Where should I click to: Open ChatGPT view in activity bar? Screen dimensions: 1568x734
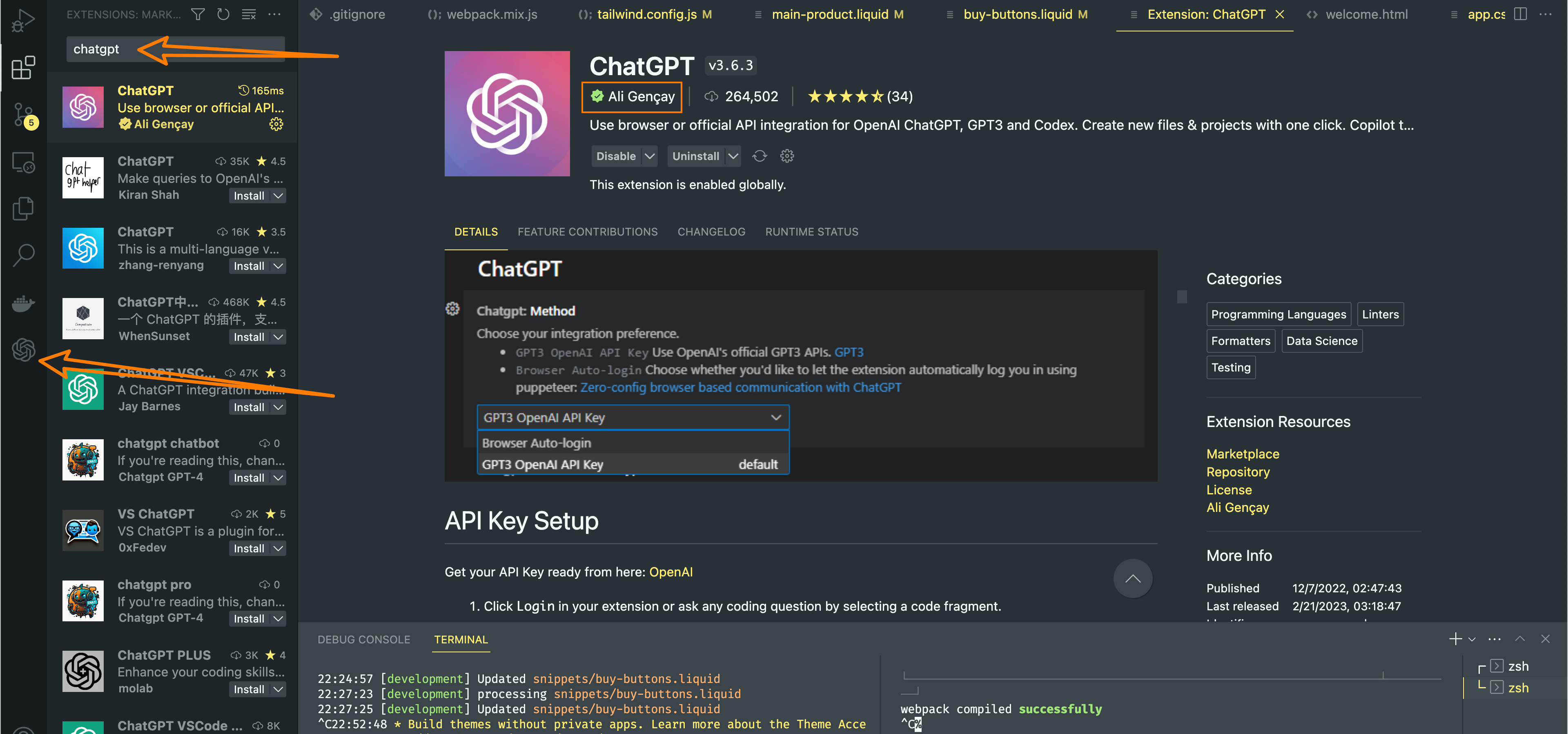[x=23, y=350]
